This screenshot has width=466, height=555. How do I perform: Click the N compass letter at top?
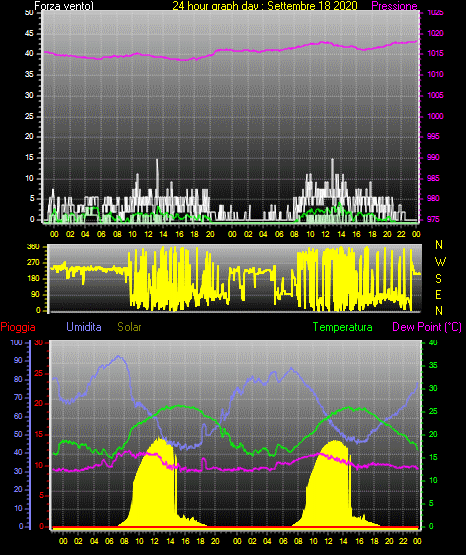439,245
